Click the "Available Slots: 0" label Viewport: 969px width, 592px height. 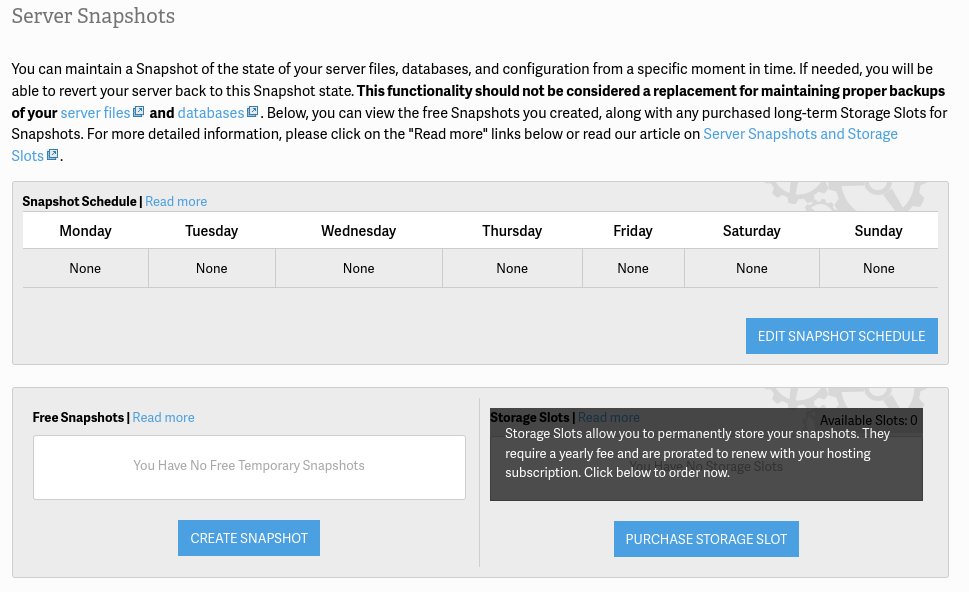click(x=868, y=421)
